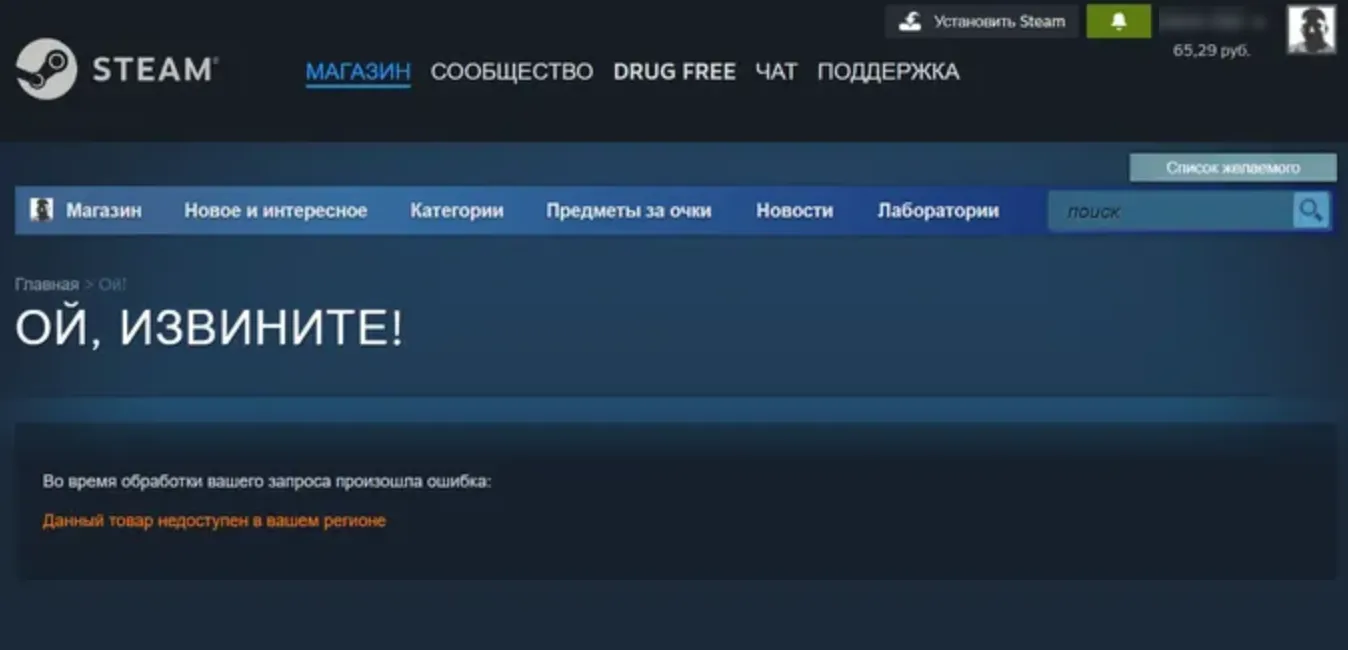
Task: Open the DRUG FREE profile menu
Action: (x=675, y=72)
